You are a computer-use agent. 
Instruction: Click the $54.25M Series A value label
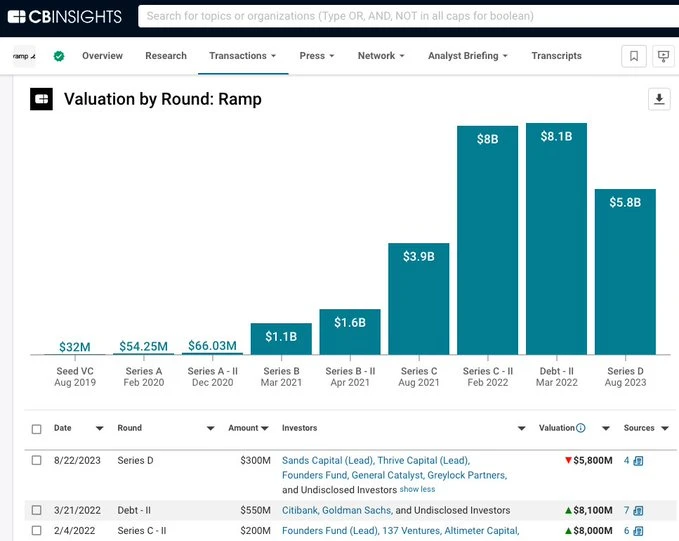(143, 346)
